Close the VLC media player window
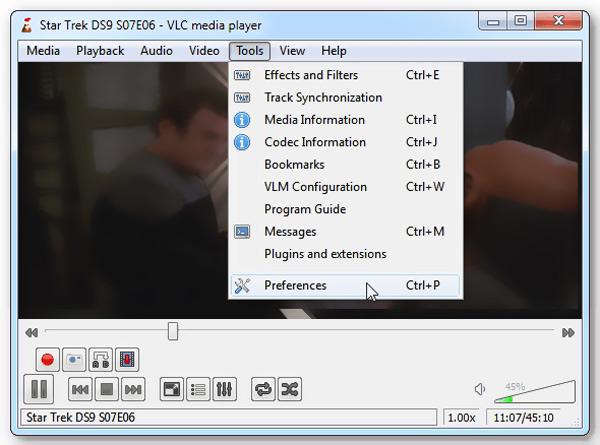The height and width of the screenshot is (445, 600). [559, 21]
